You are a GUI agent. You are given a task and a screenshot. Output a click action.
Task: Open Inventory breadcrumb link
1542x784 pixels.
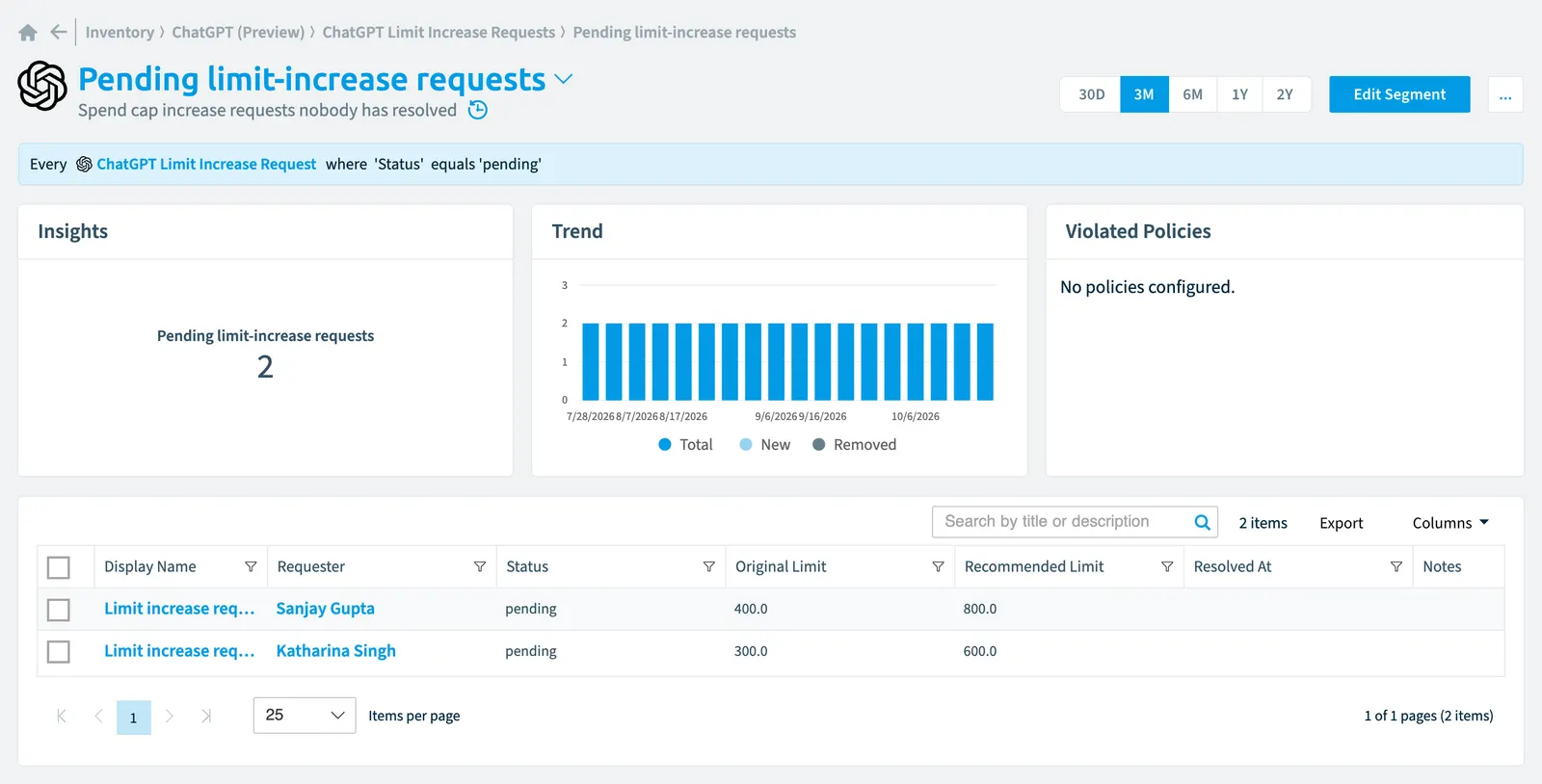coord(120,32)
